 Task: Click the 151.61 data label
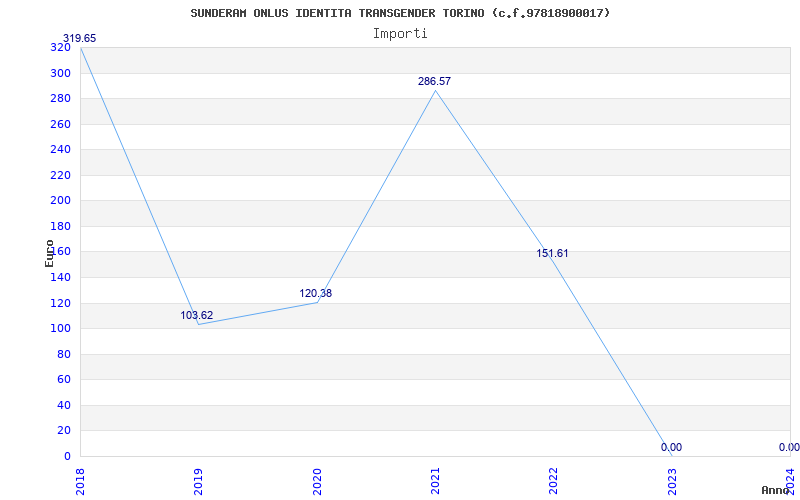(x=552, y=254)
